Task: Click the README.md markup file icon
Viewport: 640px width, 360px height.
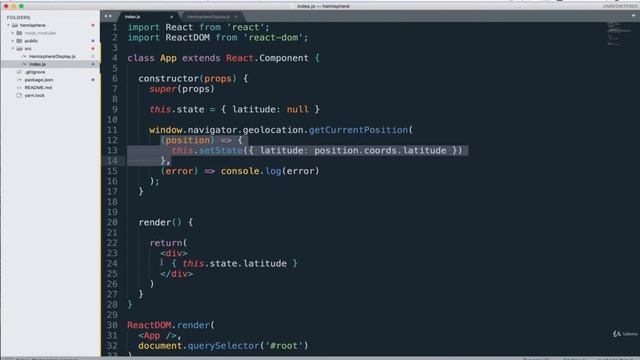Action: tap(19, 87)
